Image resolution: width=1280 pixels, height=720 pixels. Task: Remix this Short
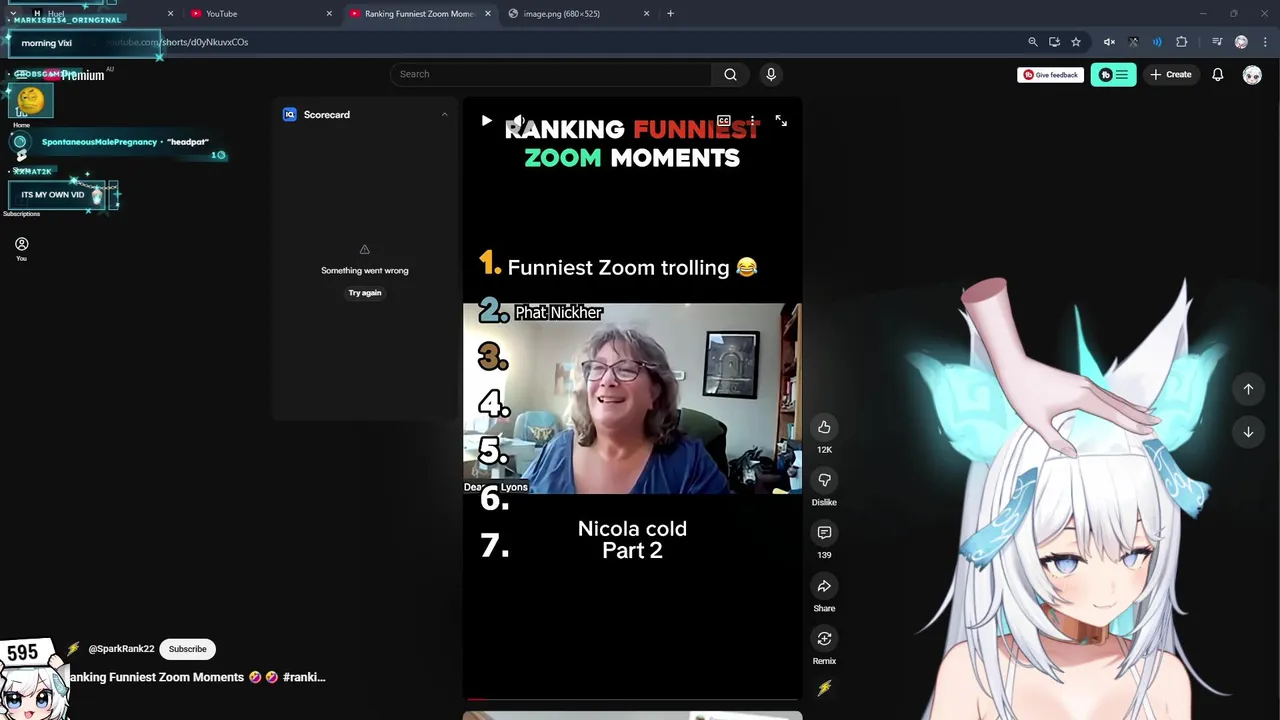[824, 639]
